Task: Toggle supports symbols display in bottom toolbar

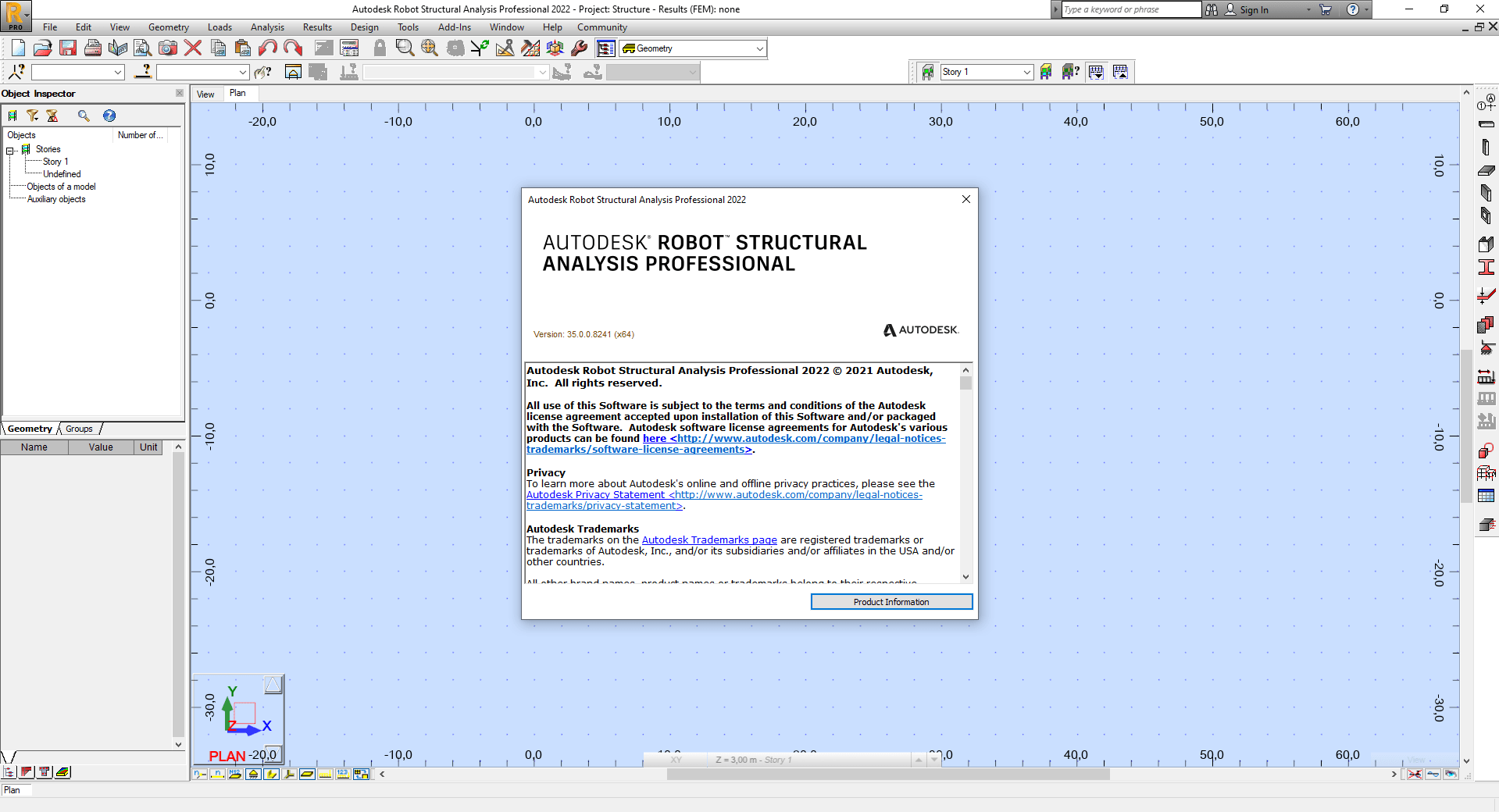Action: 253,774
